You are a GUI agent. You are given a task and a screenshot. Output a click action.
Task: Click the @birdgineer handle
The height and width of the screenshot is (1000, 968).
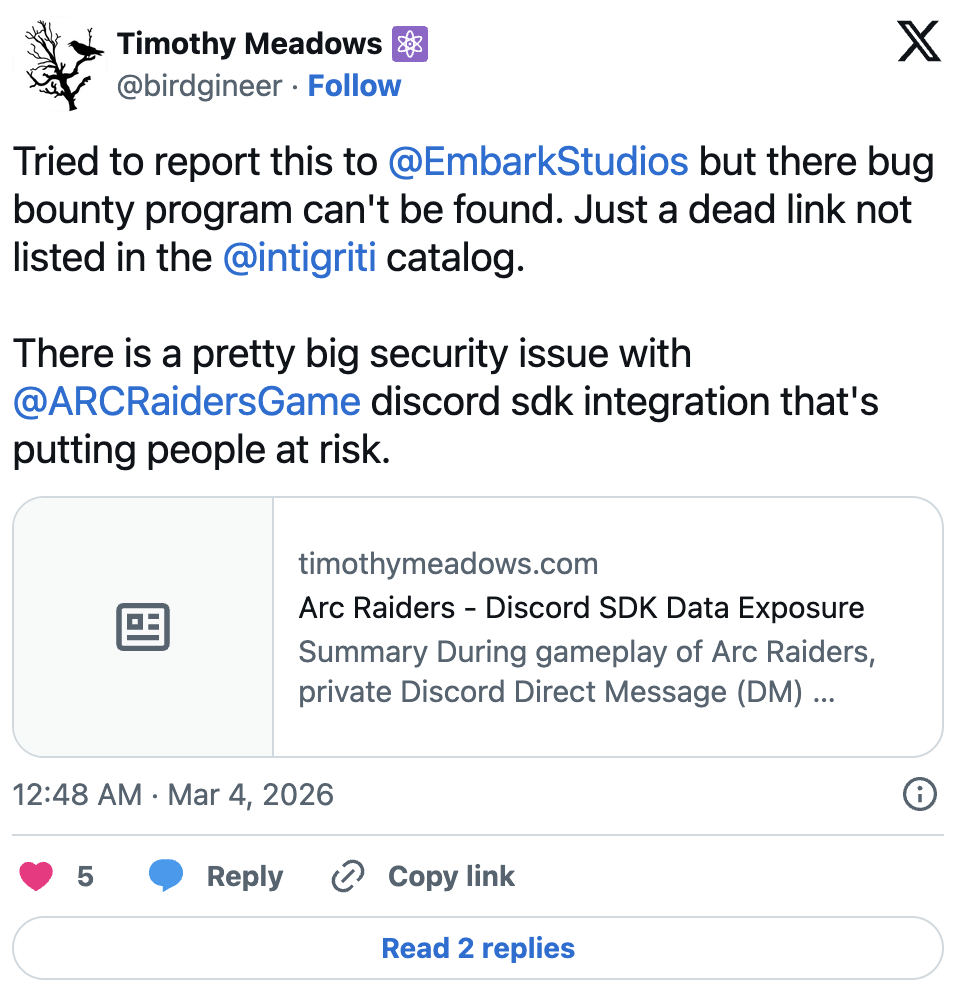(x=199, y=86)
